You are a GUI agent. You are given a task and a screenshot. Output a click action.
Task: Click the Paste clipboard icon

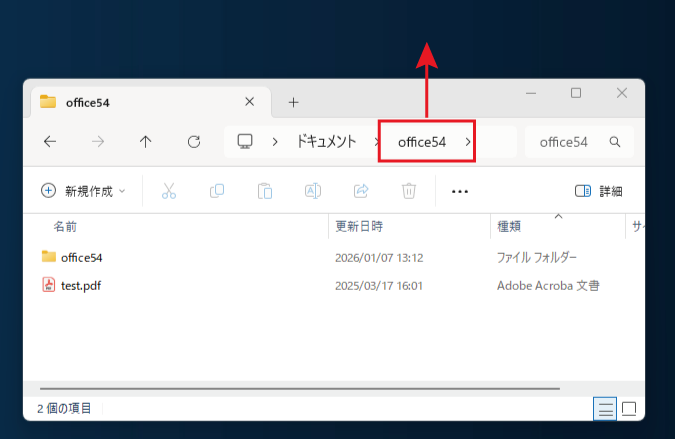265,191
